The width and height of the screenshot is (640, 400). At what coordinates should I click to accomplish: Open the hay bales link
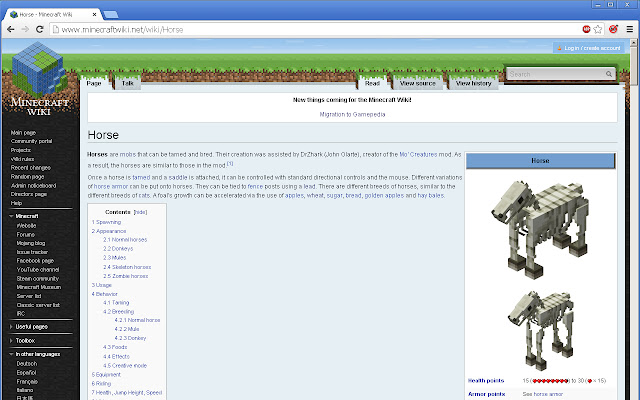click(430, 196)
